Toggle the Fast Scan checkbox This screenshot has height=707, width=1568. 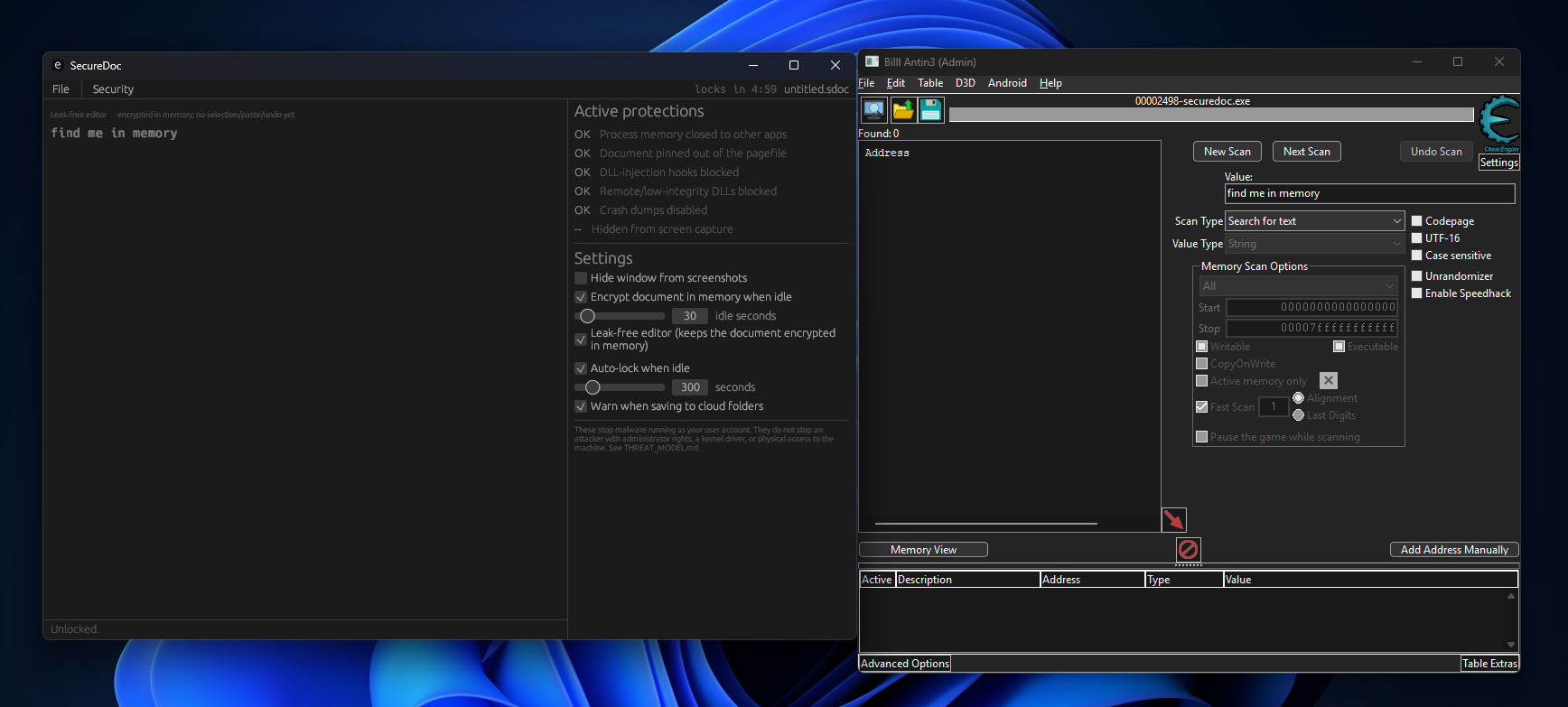[1202, 407]
